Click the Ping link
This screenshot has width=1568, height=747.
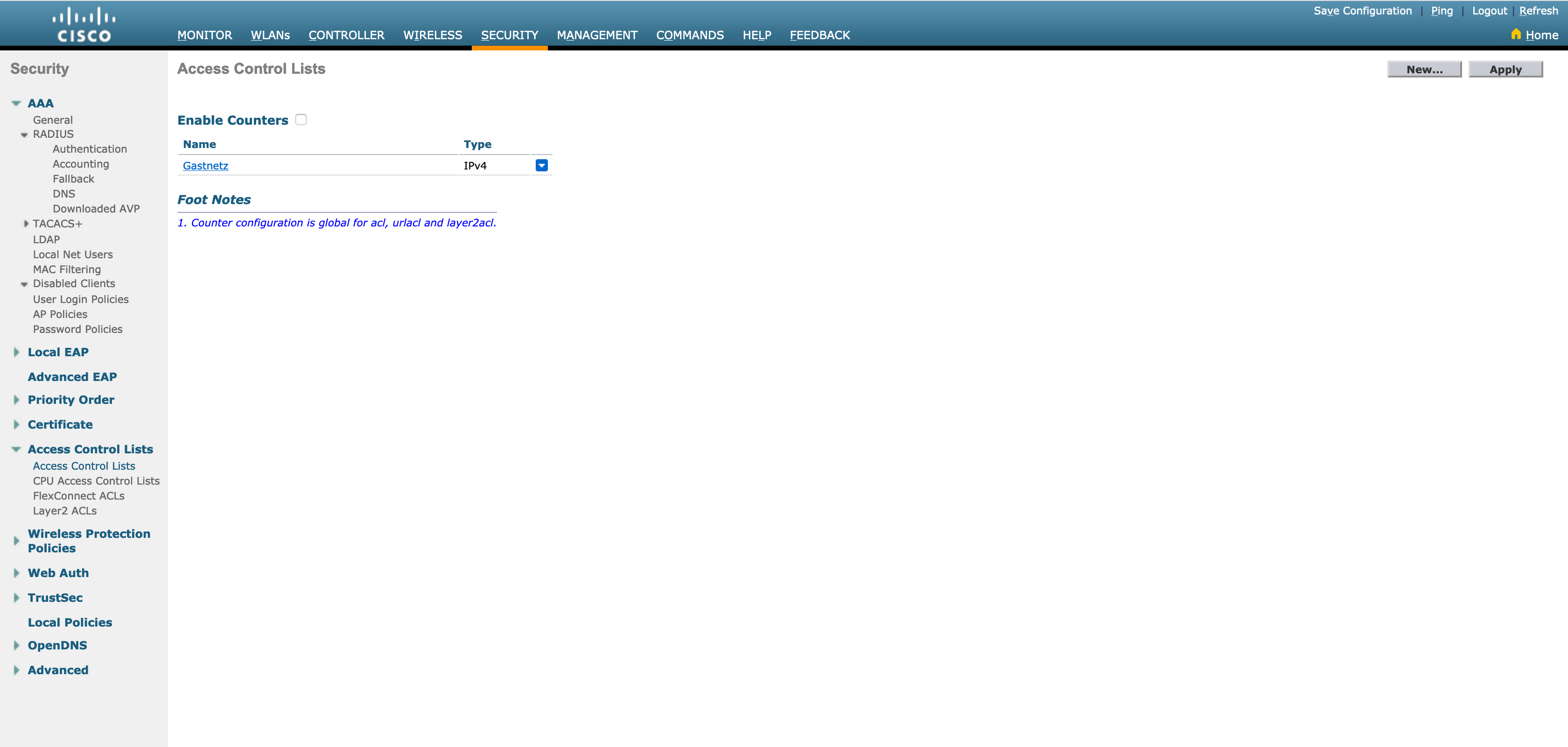pos(1442,11)
